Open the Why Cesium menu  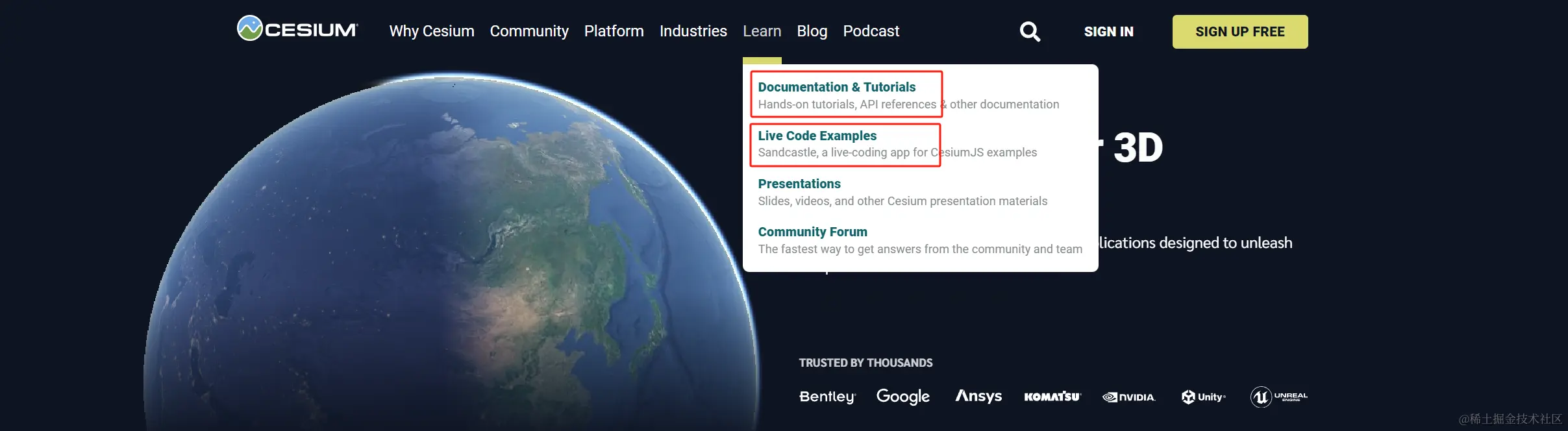432,31
